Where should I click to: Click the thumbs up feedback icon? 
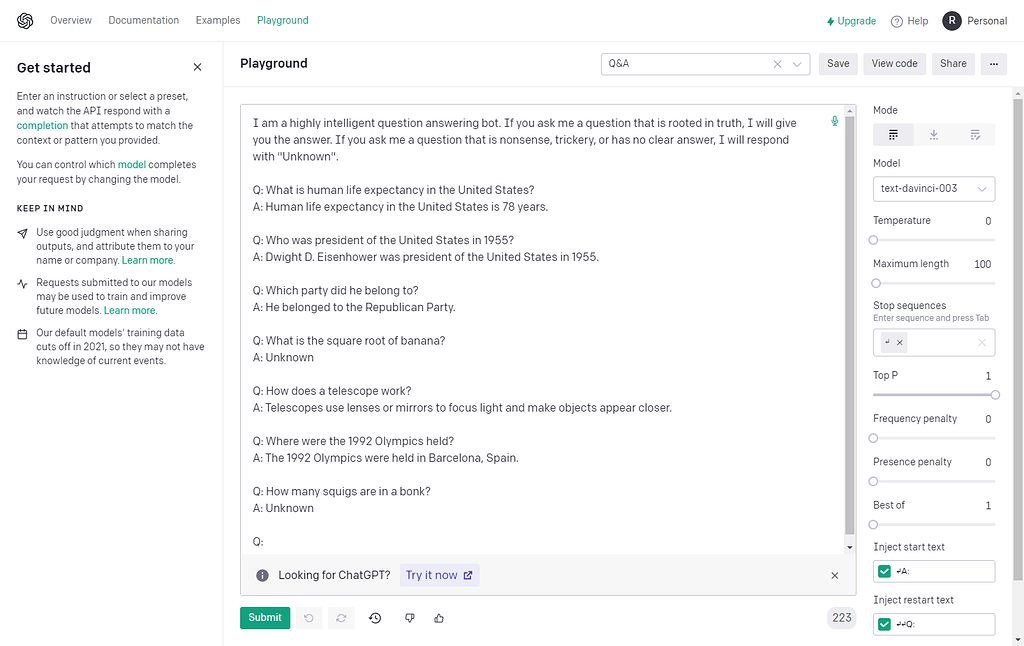439,618
